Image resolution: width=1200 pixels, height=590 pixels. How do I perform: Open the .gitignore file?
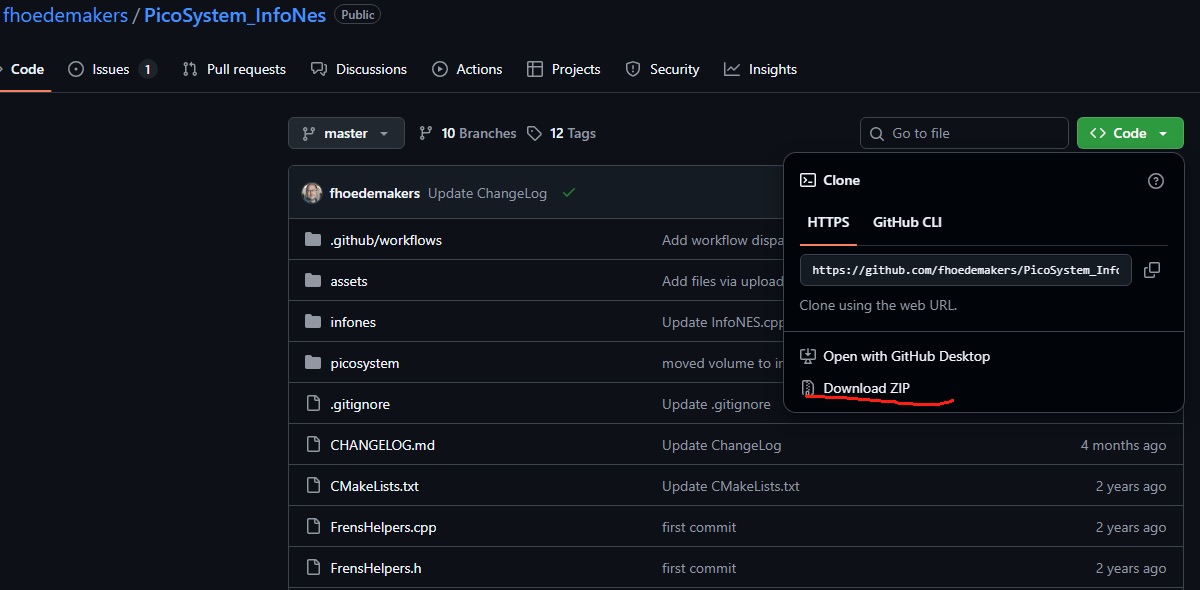360,404
